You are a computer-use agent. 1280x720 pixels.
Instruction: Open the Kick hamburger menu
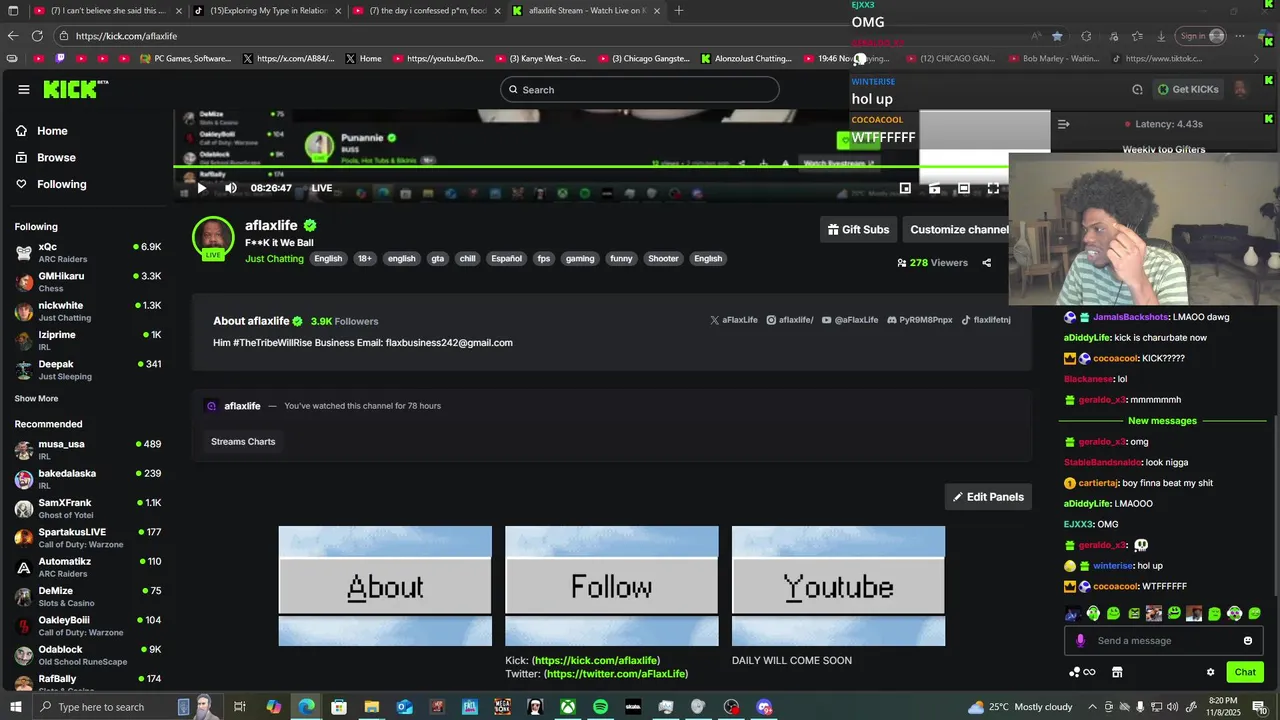pyautogui.click(x=24, y=89)
